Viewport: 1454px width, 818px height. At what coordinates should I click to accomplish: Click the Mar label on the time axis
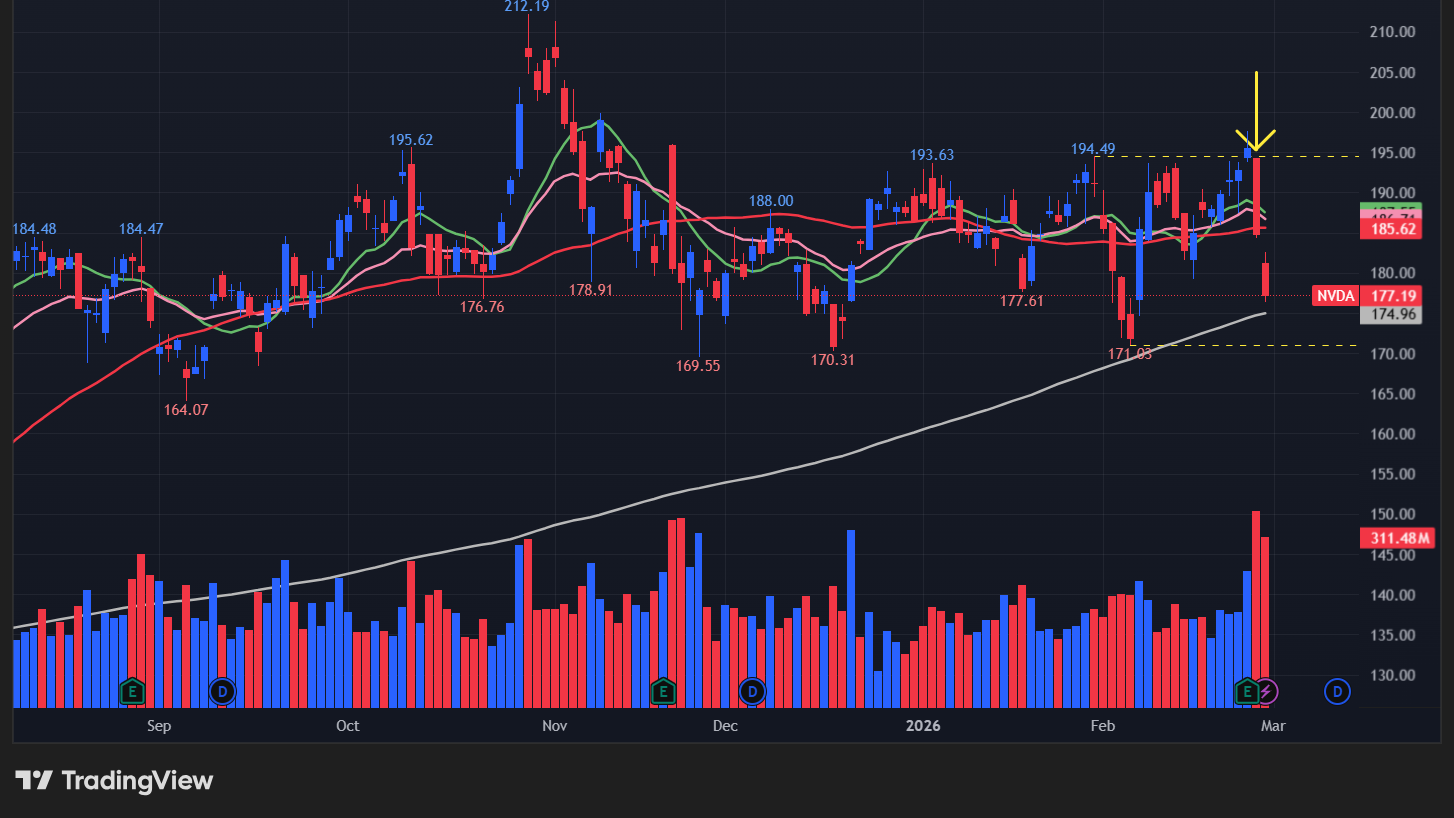tap(1273, 726)
